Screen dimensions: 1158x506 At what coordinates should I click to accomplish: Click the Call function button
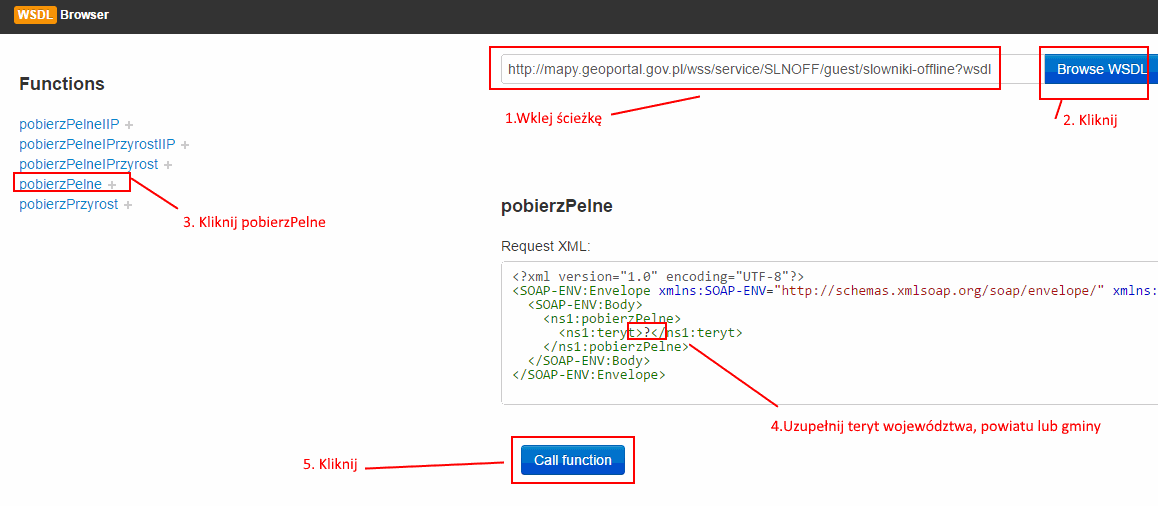pos(573,460)
